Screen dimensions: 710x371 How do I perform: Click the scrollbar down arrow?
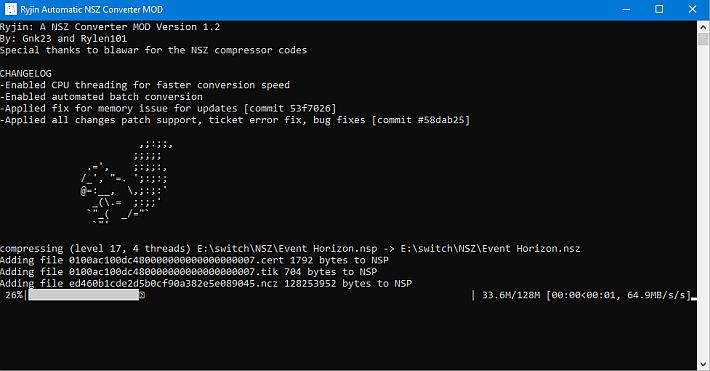[x=703, y=364]
